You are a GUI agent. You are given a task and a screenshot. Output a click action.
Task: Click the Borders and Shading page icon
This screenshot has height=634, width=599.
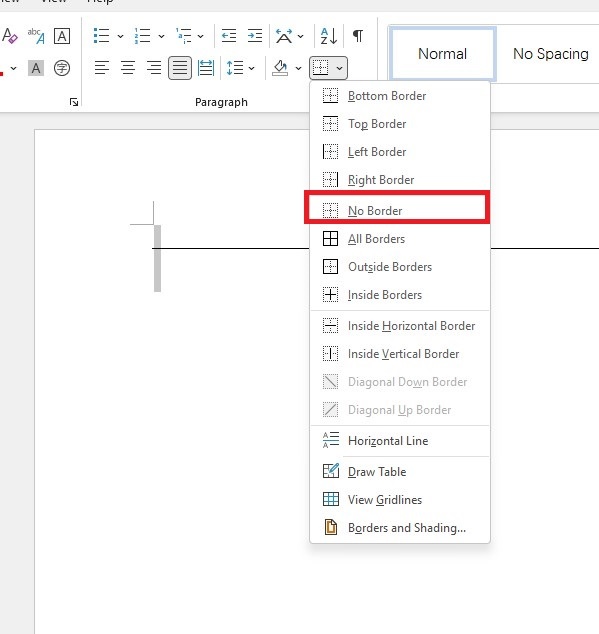pos(331,527)
